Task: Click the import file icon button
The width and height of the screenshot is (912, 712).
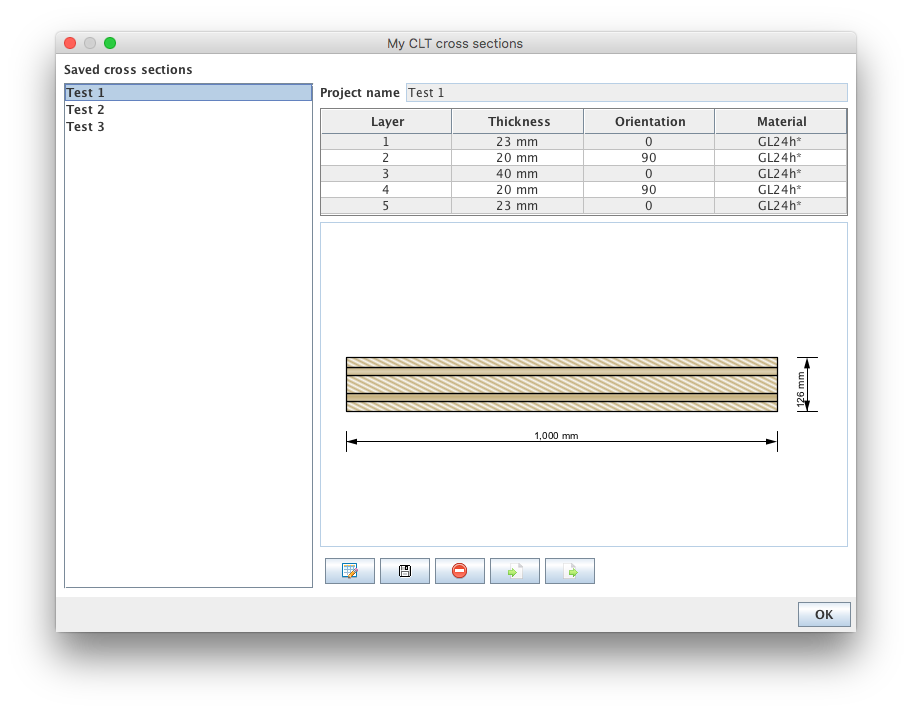Action: [x=515, y=571]
